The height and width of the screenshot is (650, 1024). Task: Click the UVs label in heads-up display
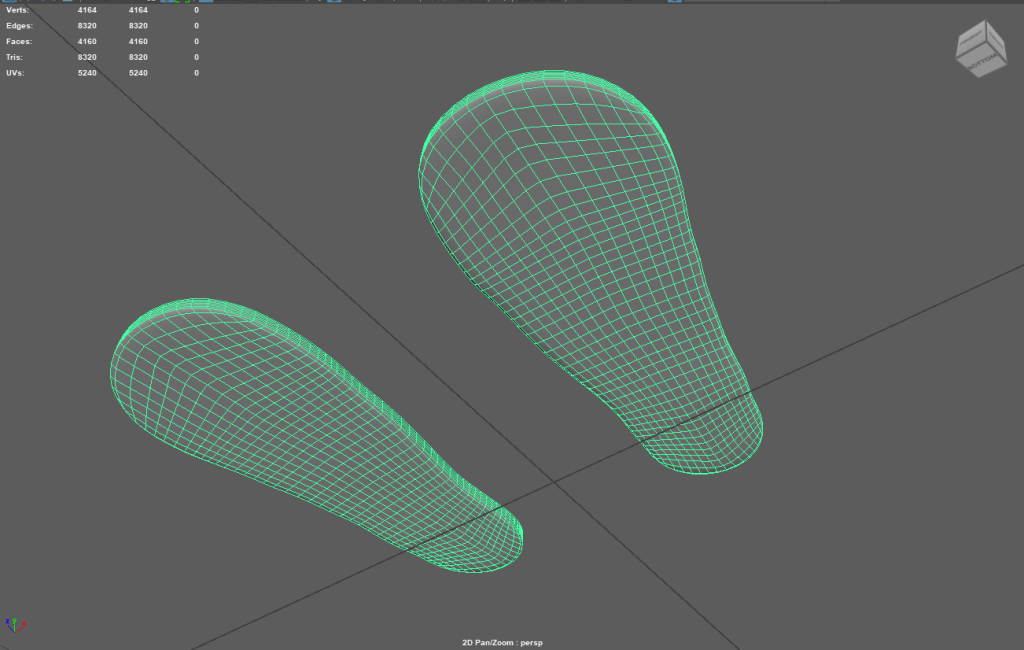click(16, 73)
